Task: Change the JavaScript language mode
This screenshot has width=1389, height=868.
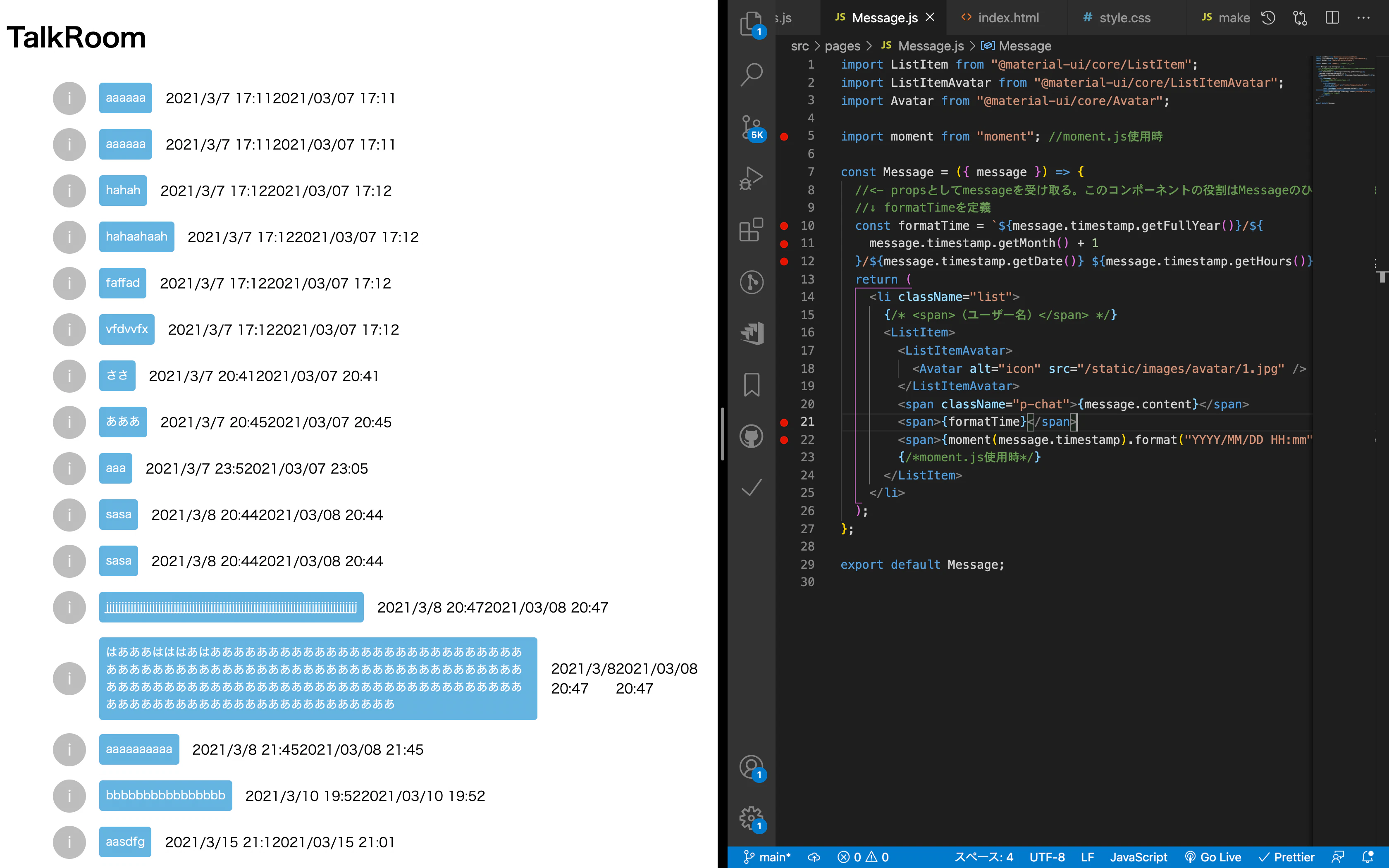Action: pyautogui.click(x=1138, y=857)
